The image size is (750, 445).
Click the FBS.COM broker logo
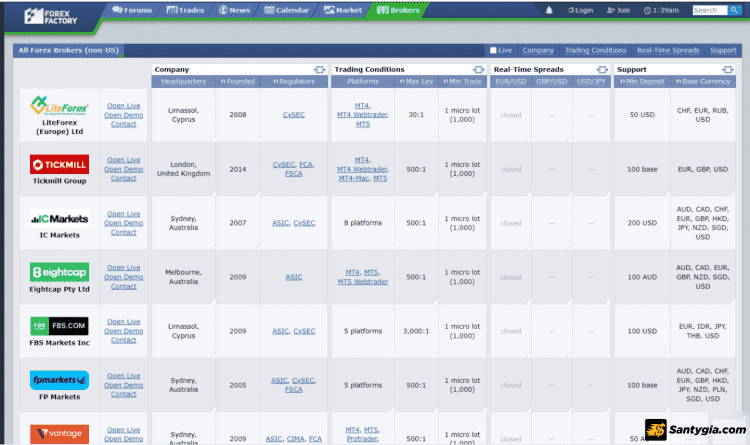point(59,326)
